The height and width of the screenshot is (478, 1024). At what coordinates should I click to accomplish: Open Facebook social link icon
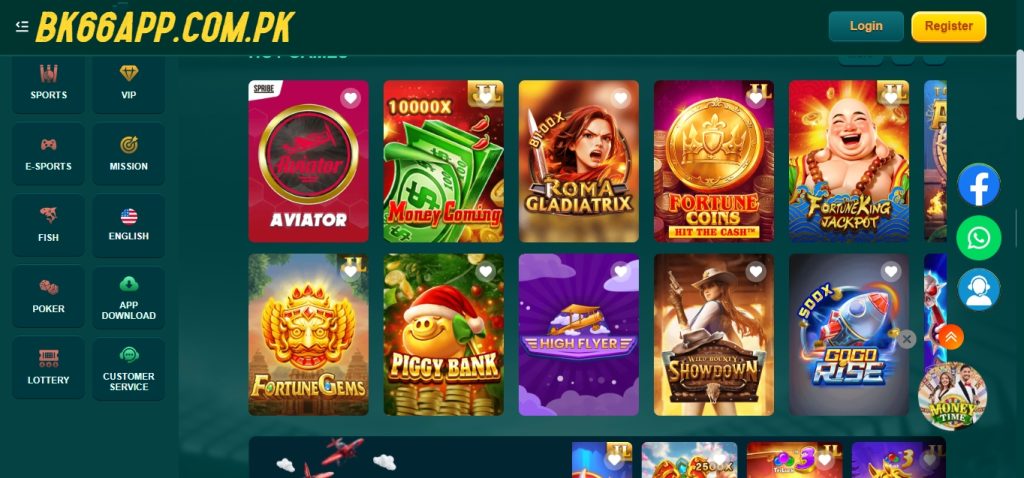[x=978, y=185]
